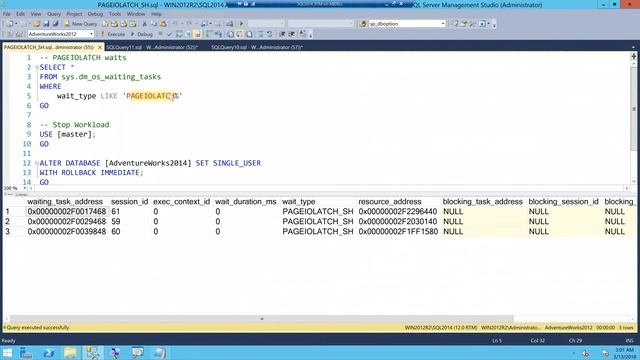This screenshot has width=640, height=360.
Task: Click the New Query button
Action: [x=81, y=24]
